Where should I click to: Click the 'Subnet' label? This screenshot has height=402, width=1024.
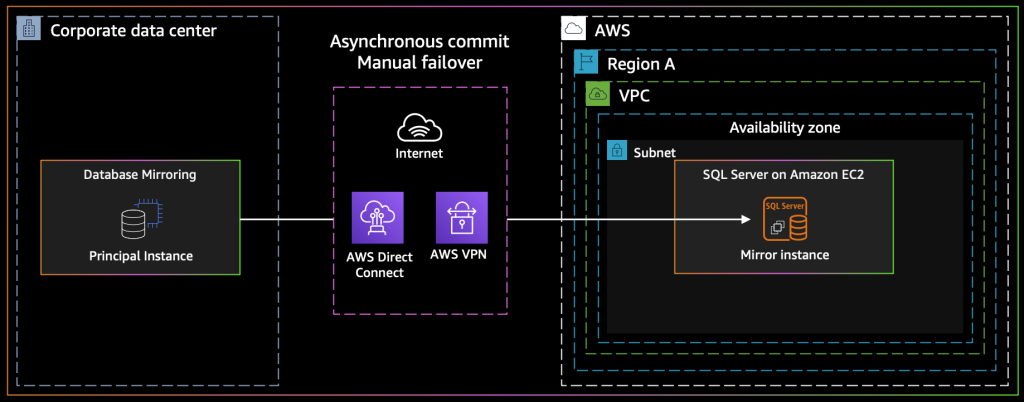pyautogui.click(x=654, y=152)
